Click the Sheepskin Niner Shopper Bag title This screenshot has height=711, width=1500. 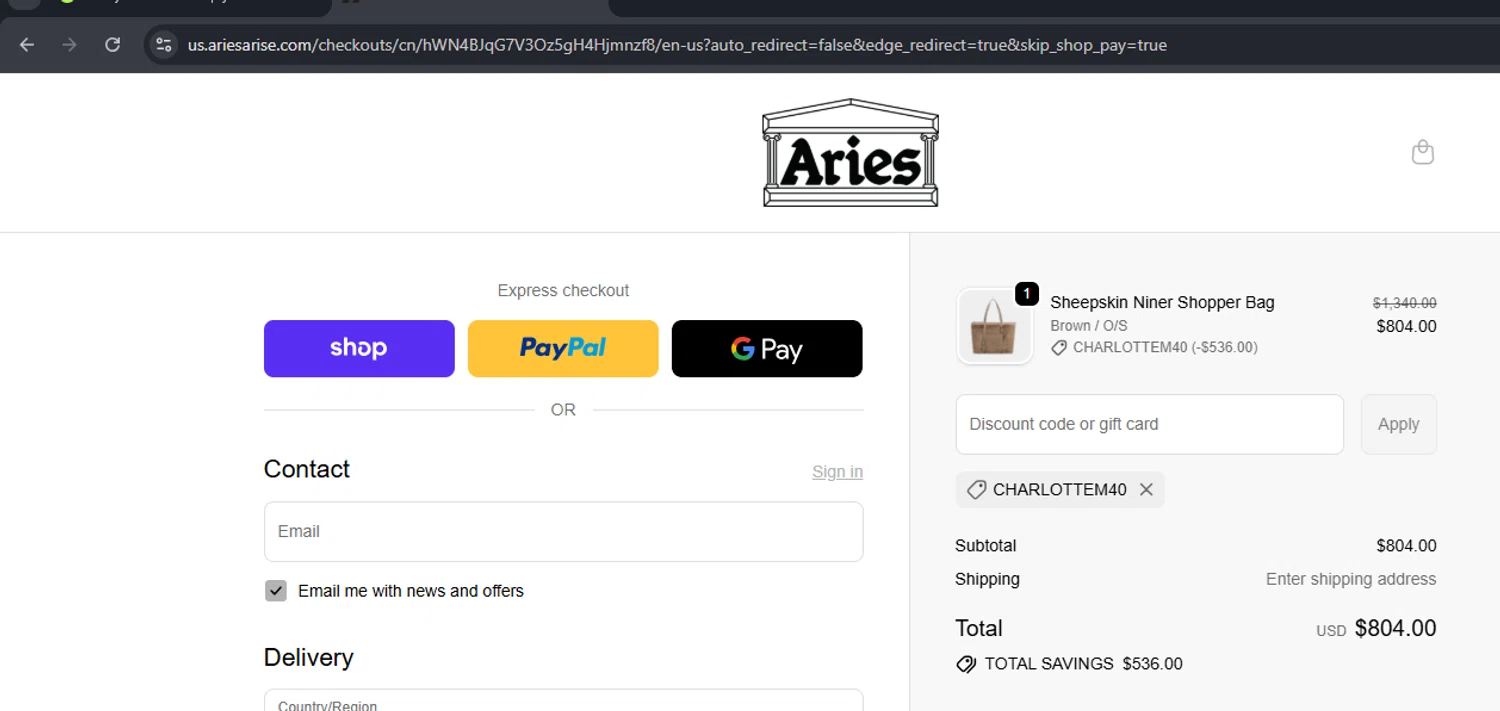coord(1162,302)
